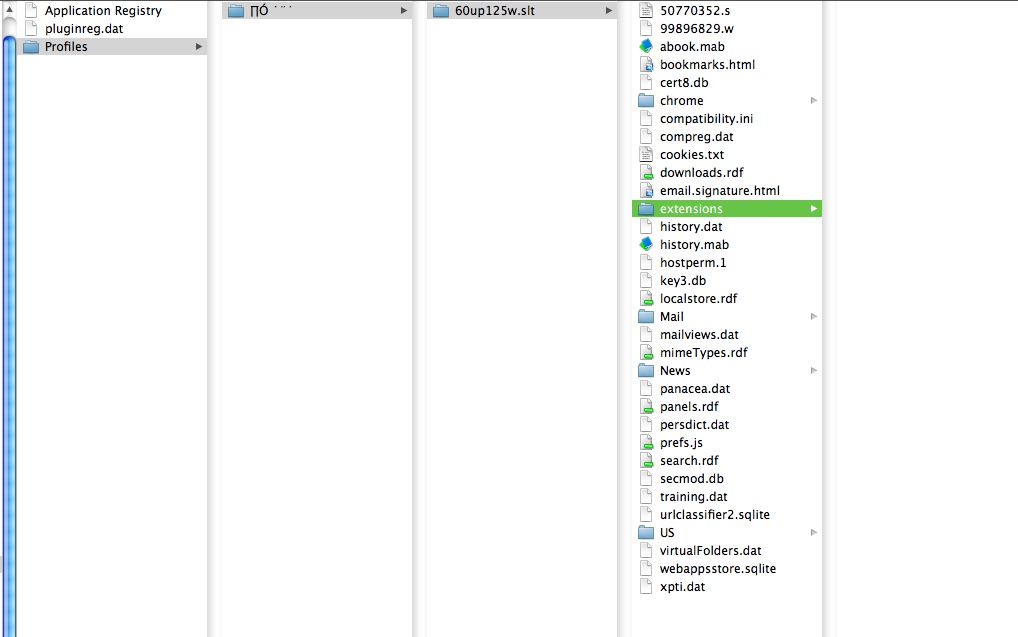Click the prefs.js file icon
Screen dimensions: 1018x637
click(646, 442)
